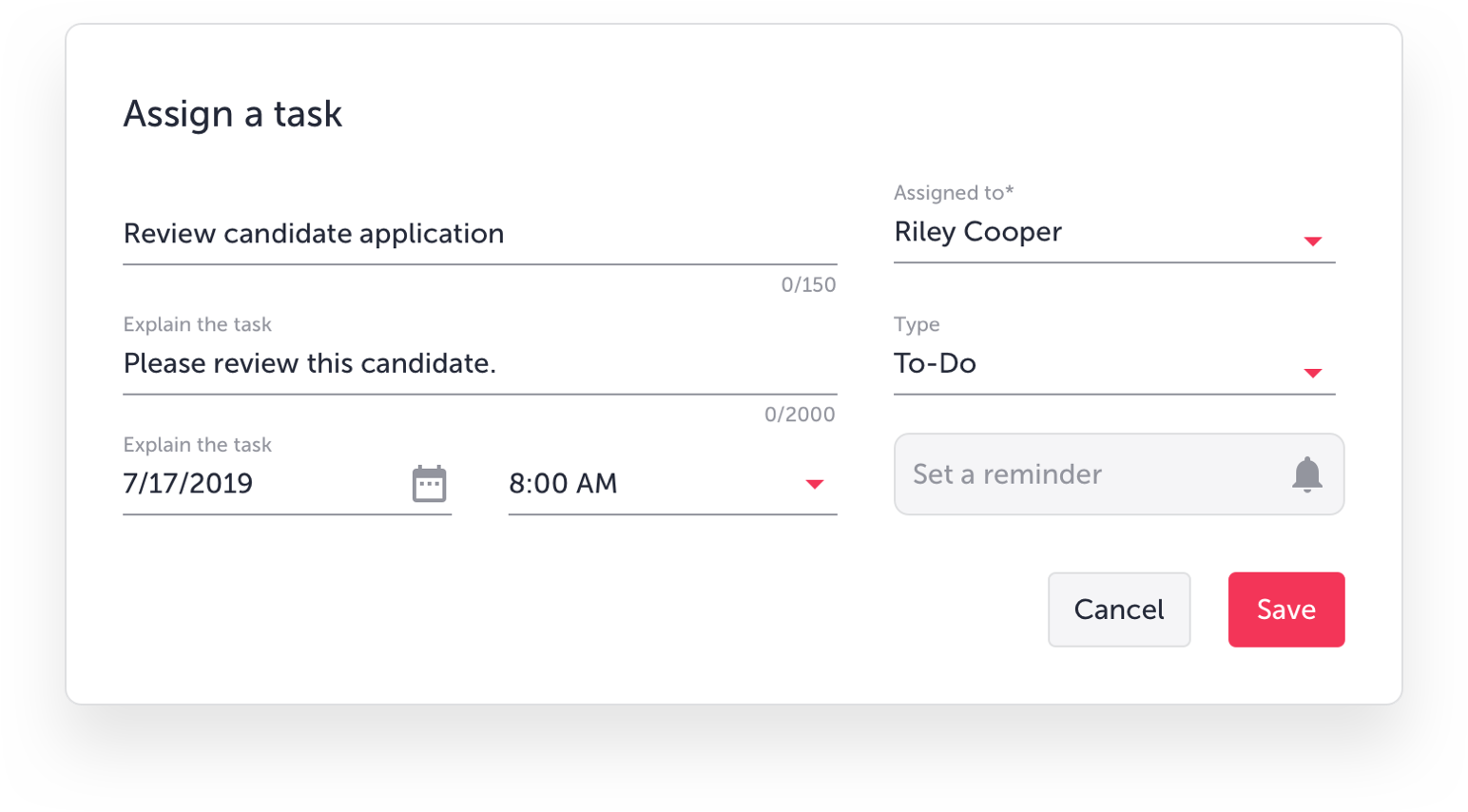
Task: Click the "Type" field label
Action: pyautogui.click(x=917, y=324)
